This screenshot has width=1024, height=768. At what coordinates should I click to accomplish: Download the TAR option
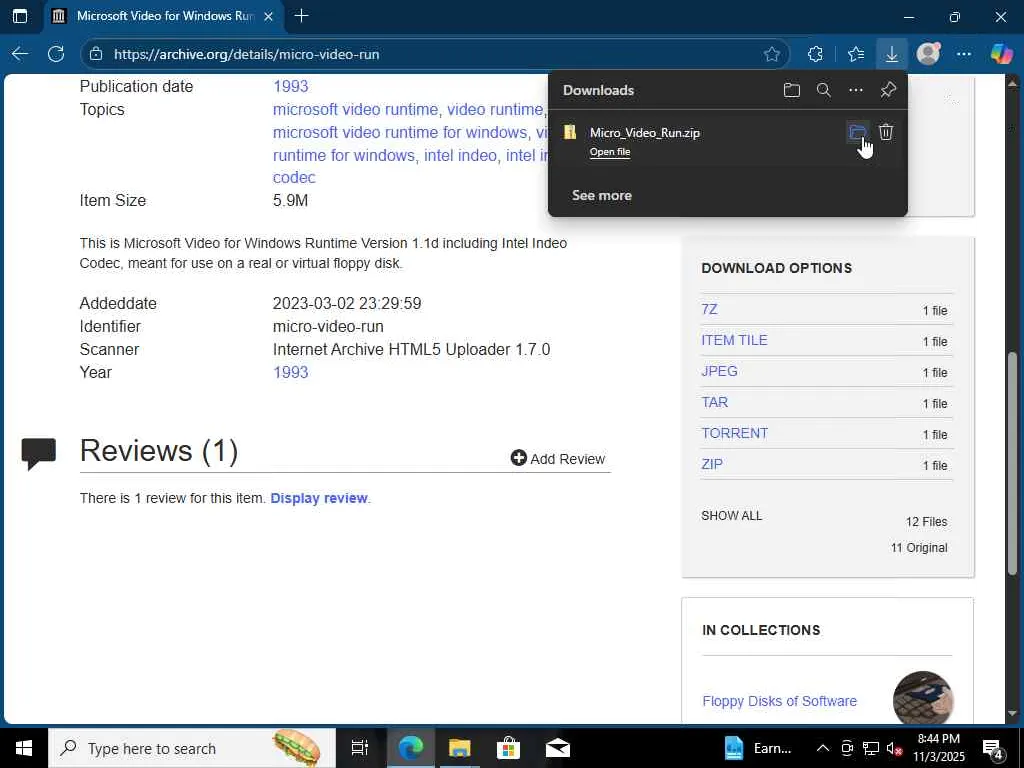pyautogui.click(x=714, y=402)
